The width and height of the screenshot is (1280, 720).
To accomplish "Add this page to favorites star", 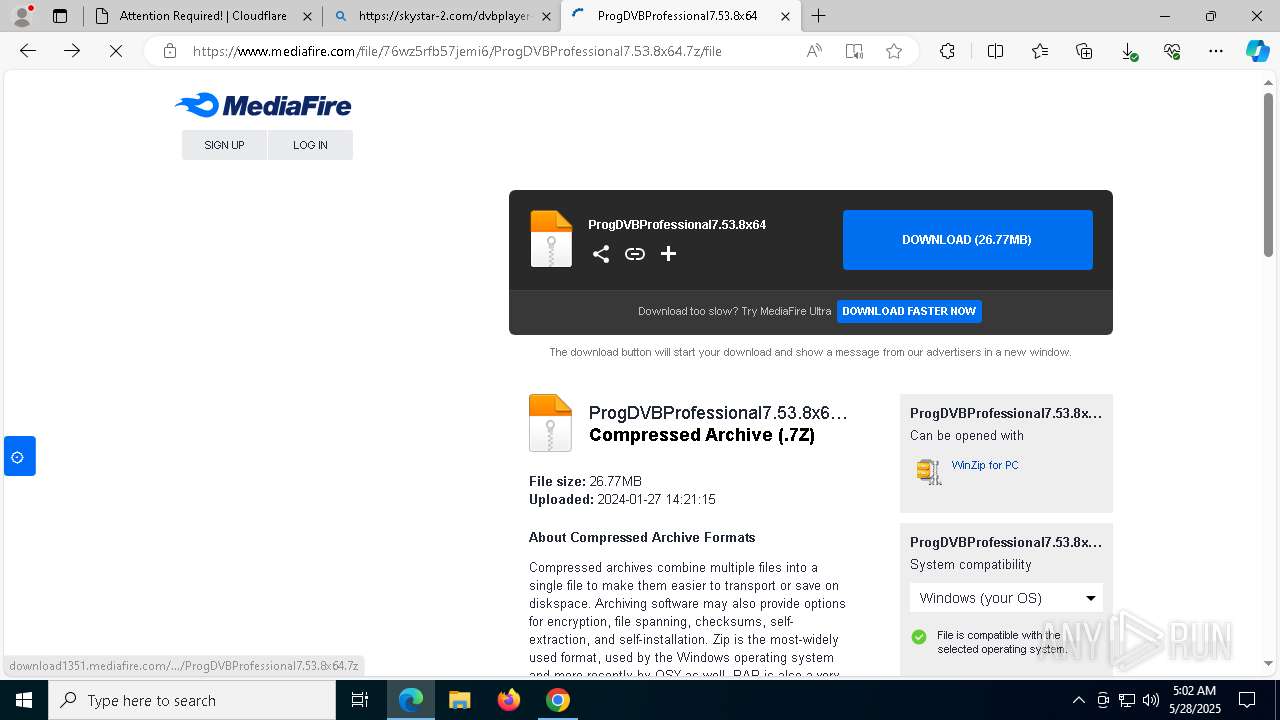I will tap(894, 51).
